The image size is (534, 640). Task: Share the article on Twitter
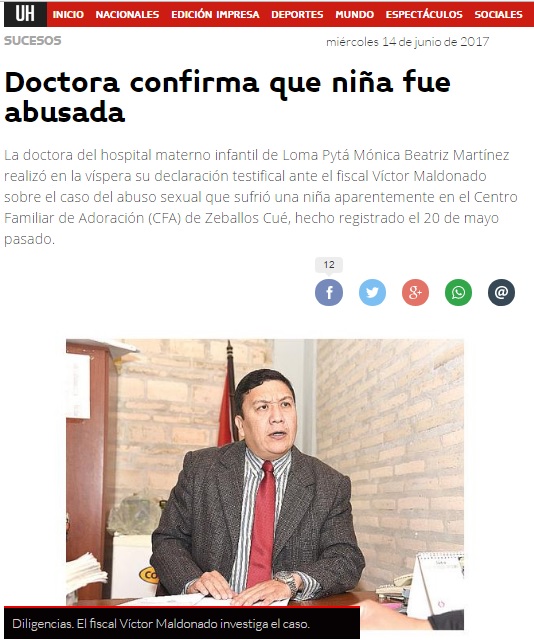point(372,292)
